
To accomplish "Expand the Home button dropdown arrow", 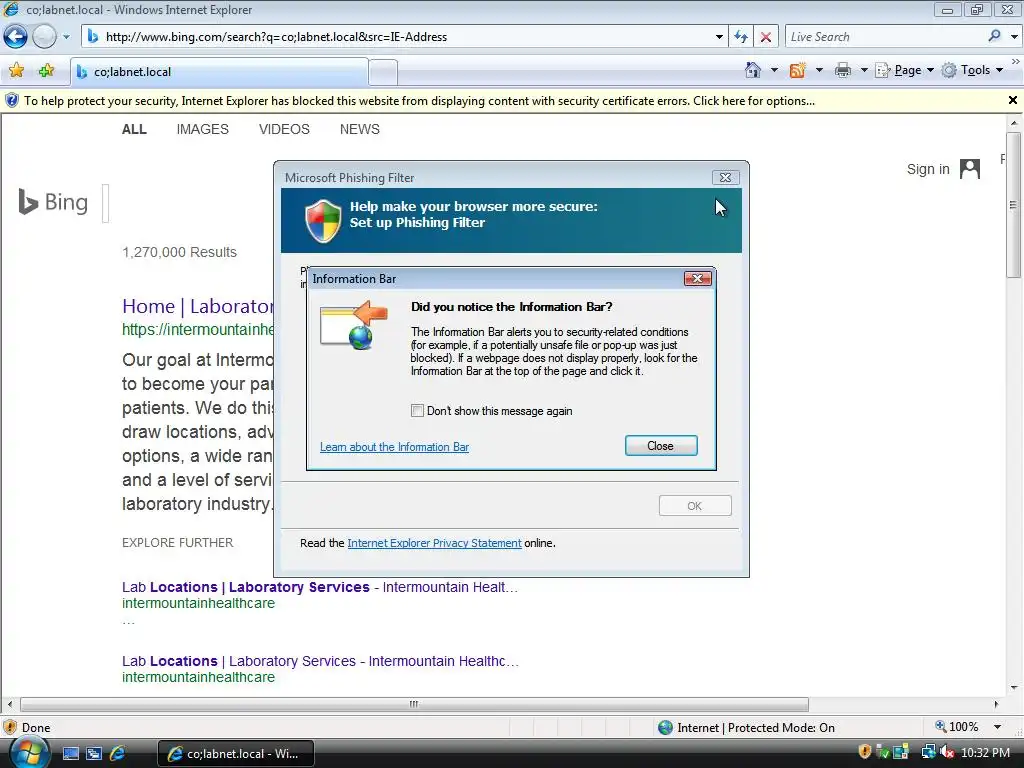I will pos(775,70).
